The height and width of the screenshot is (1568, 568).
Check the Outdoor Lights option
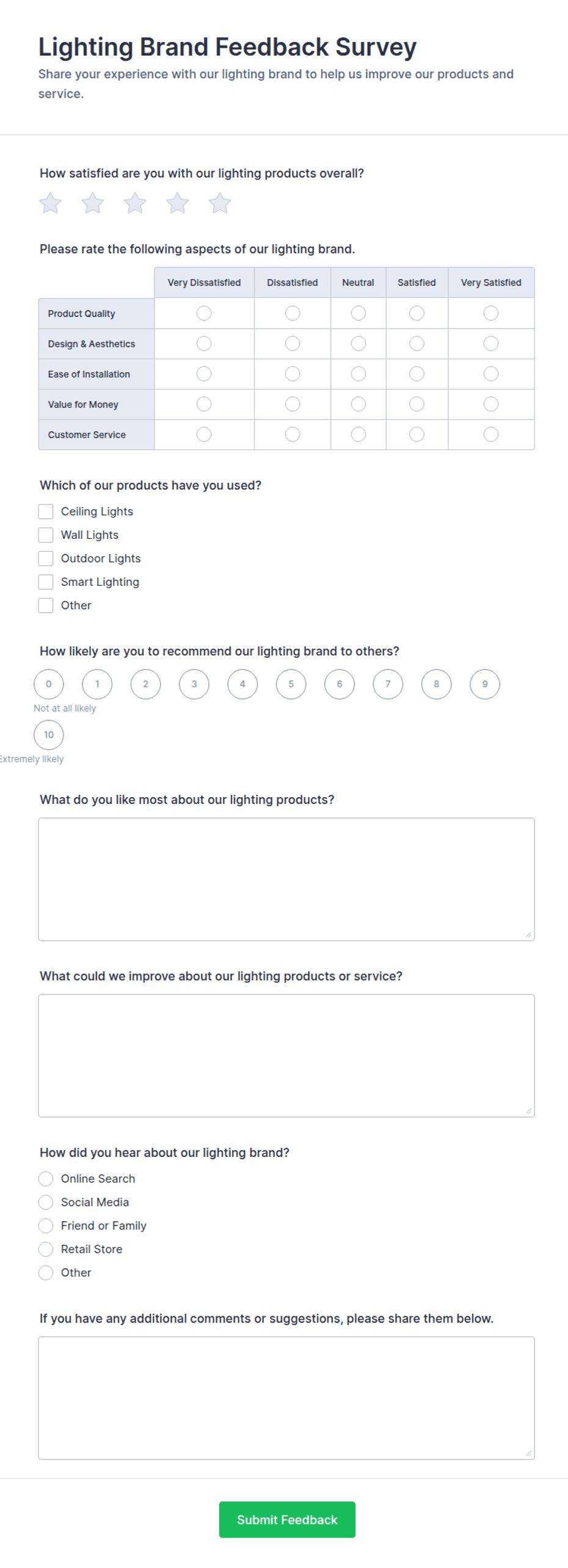tap(46, 558)
